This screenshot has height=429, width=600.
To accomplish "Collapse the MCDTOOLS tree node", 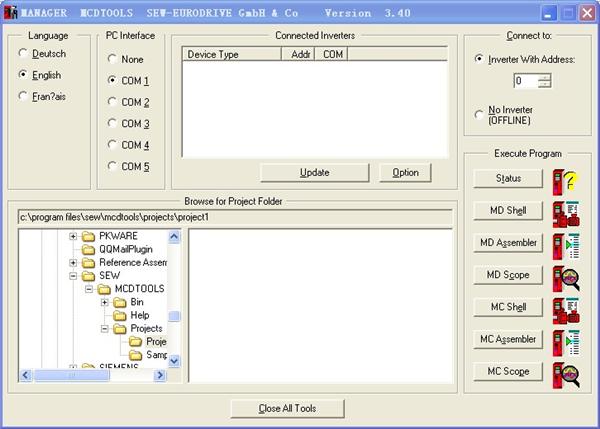I will (x=89, y=289).
